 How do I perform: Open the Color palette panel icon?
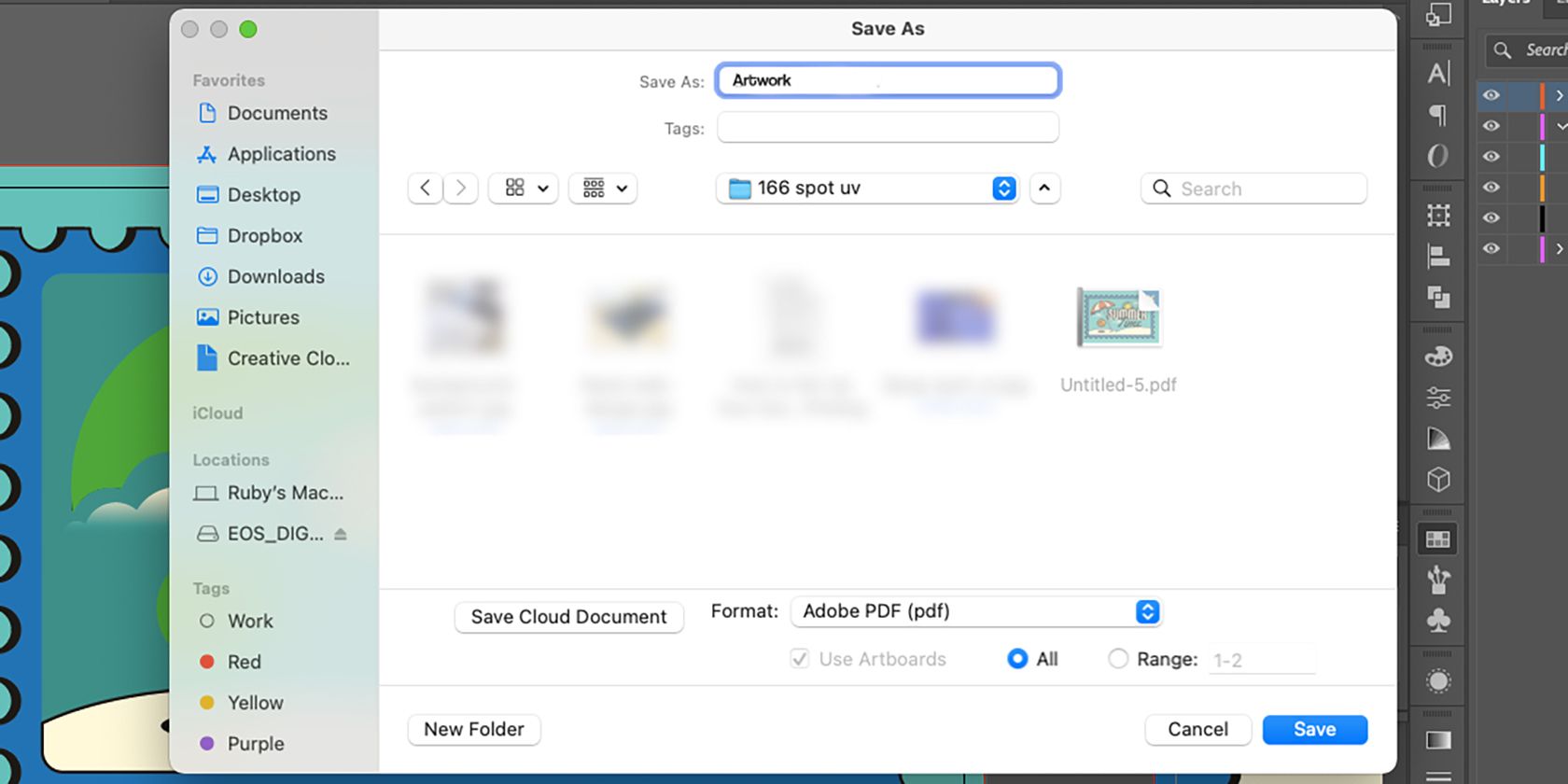pyautogui.click(x=1438, y=357)
